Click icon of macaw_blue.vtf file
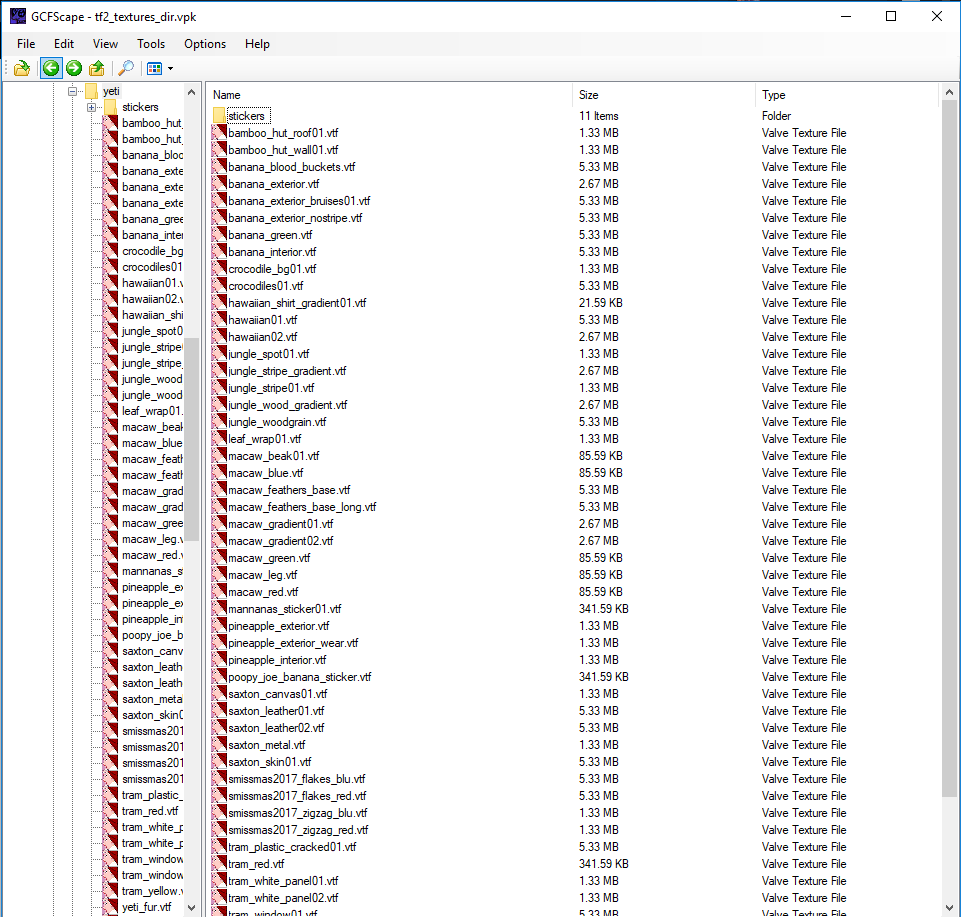This screenshot has width=961, height=917. pyautogui.click(x=219, y=473)
